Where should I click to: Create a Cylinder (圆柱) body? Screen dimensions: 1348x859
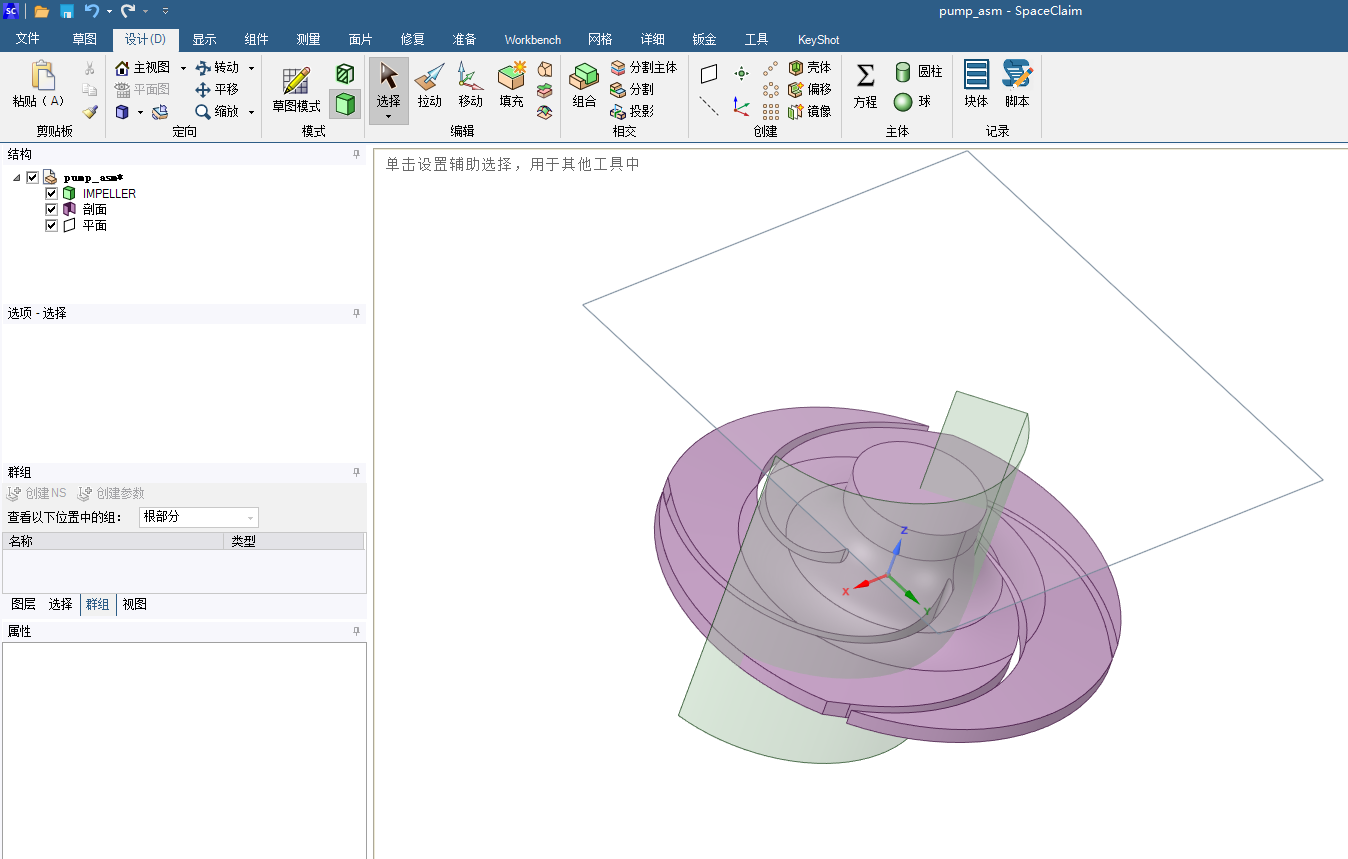[918, 71]
